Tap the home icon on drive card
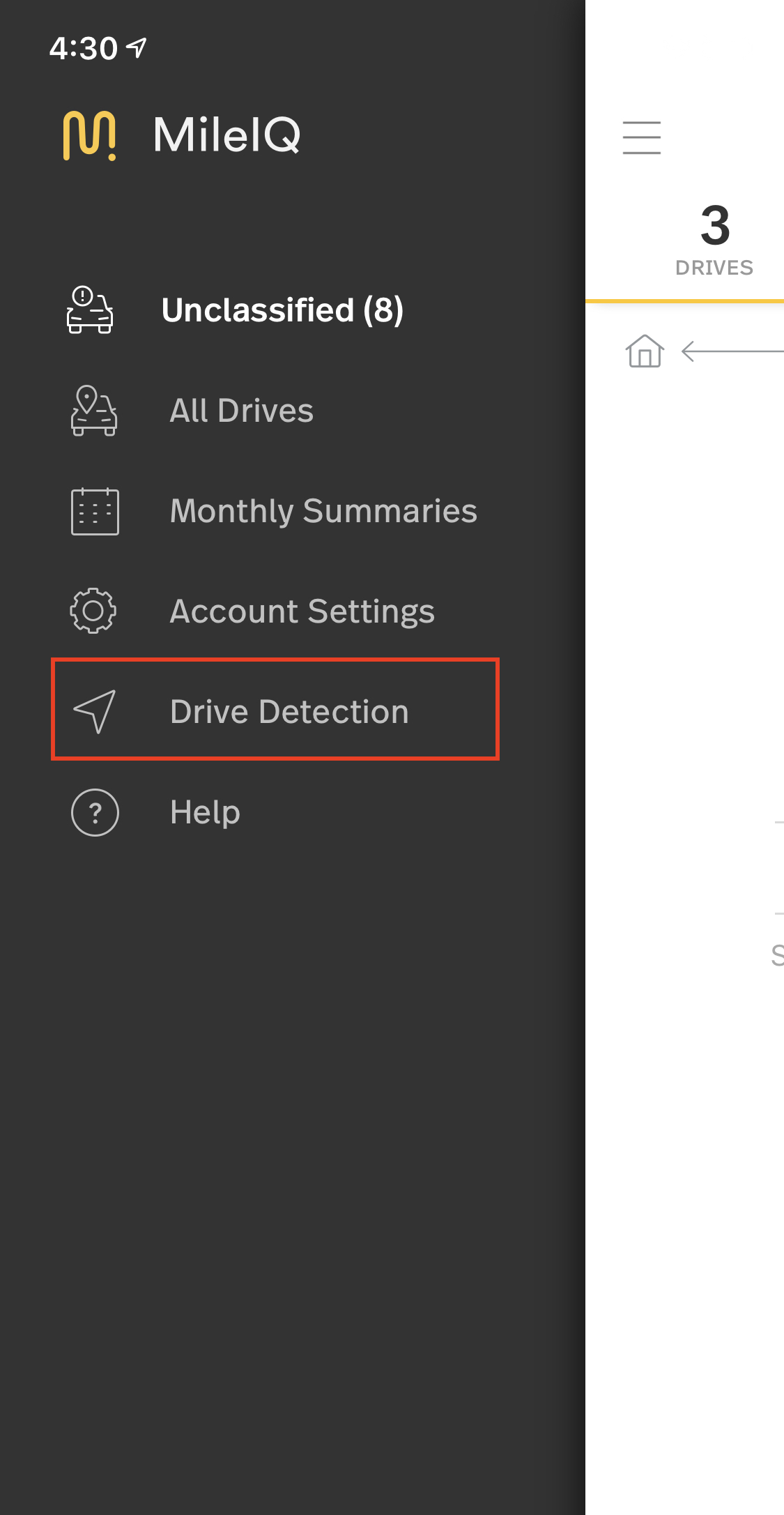Screen dimensions: 784x1515 point(645,351)
